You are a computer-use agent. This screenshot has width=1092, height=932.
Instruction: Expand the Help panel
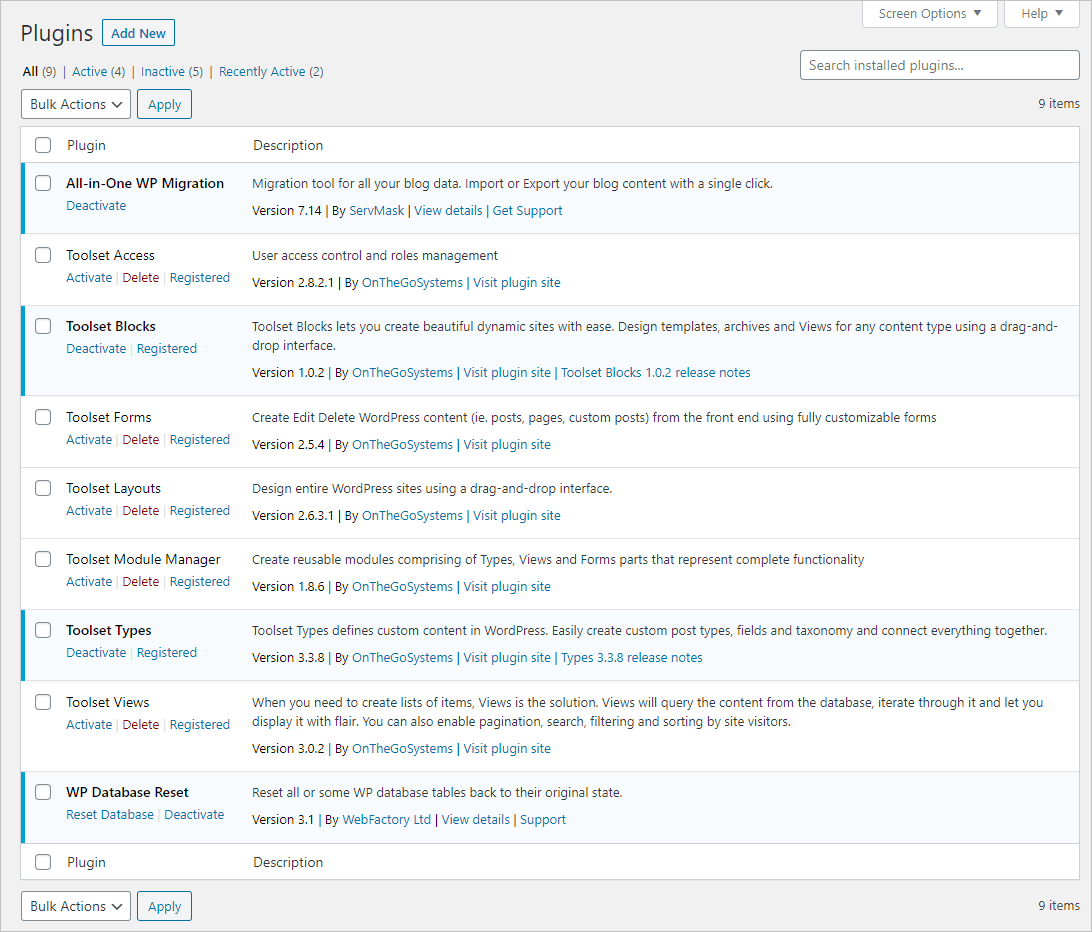(x=1042, y=14)
